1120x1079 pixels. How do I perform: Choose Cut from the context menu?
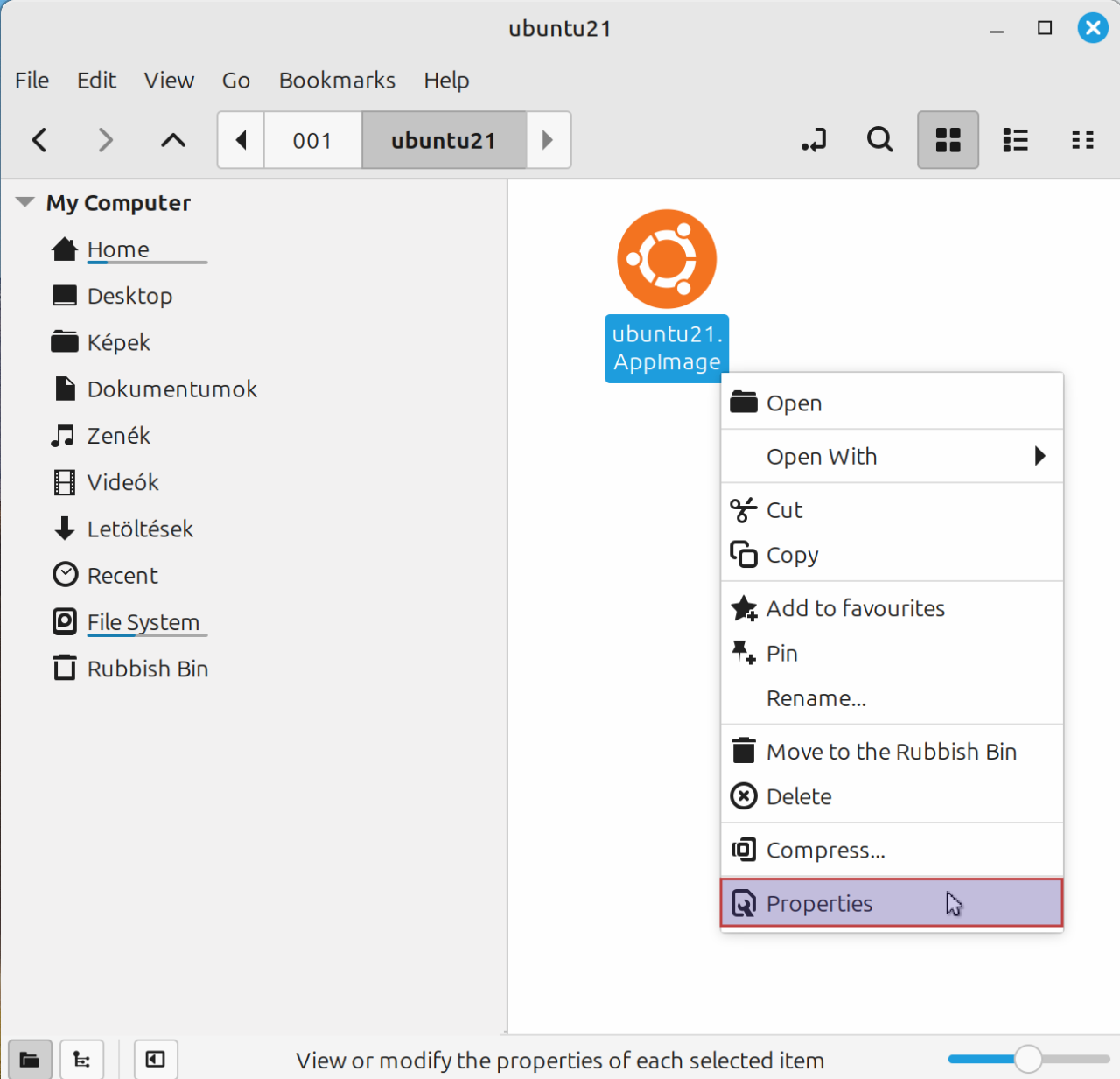[x=892, y=510]
